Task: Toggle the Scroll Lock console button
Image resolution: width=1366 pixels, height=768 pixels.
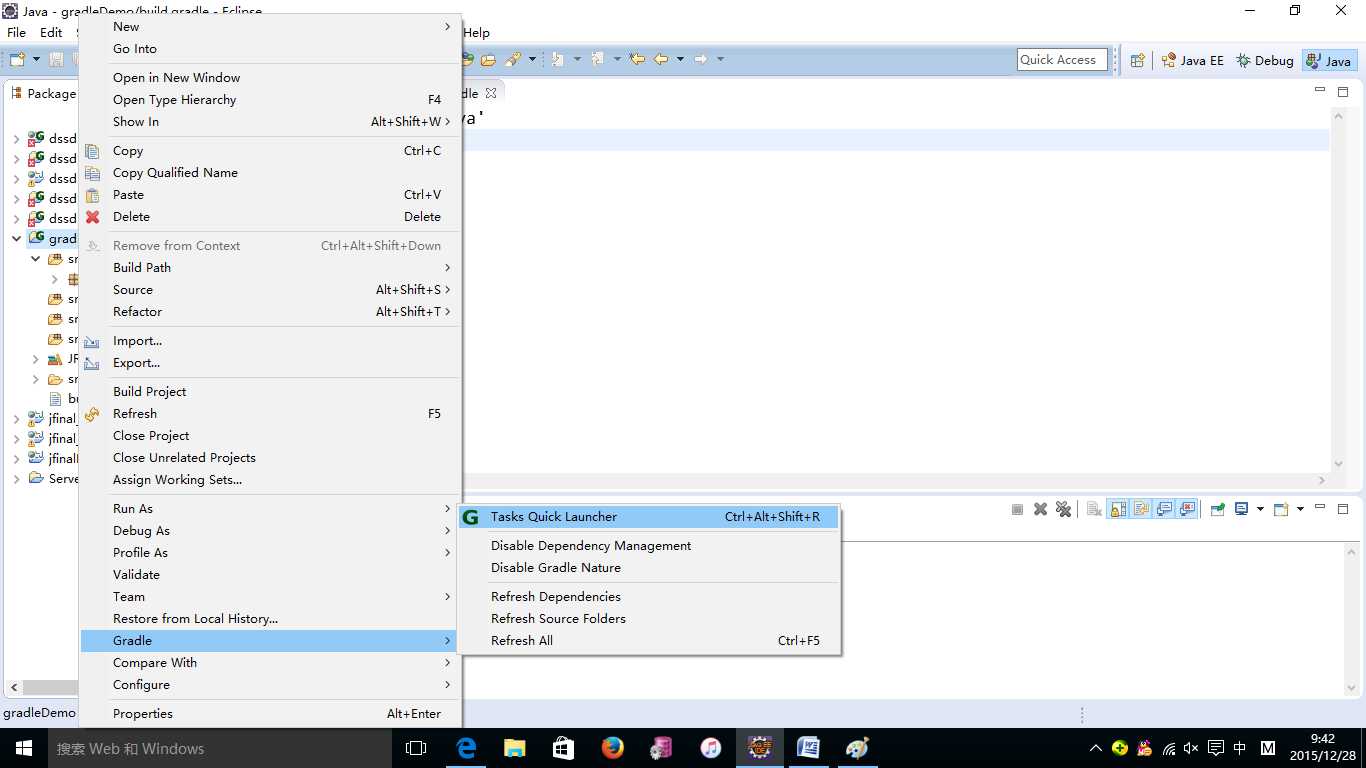Action: point(1117,509)
